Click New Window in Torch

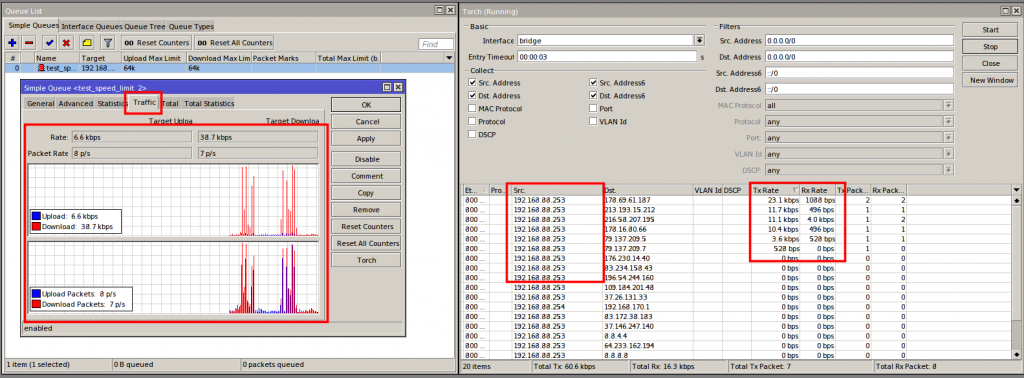[x=990, y=80]
